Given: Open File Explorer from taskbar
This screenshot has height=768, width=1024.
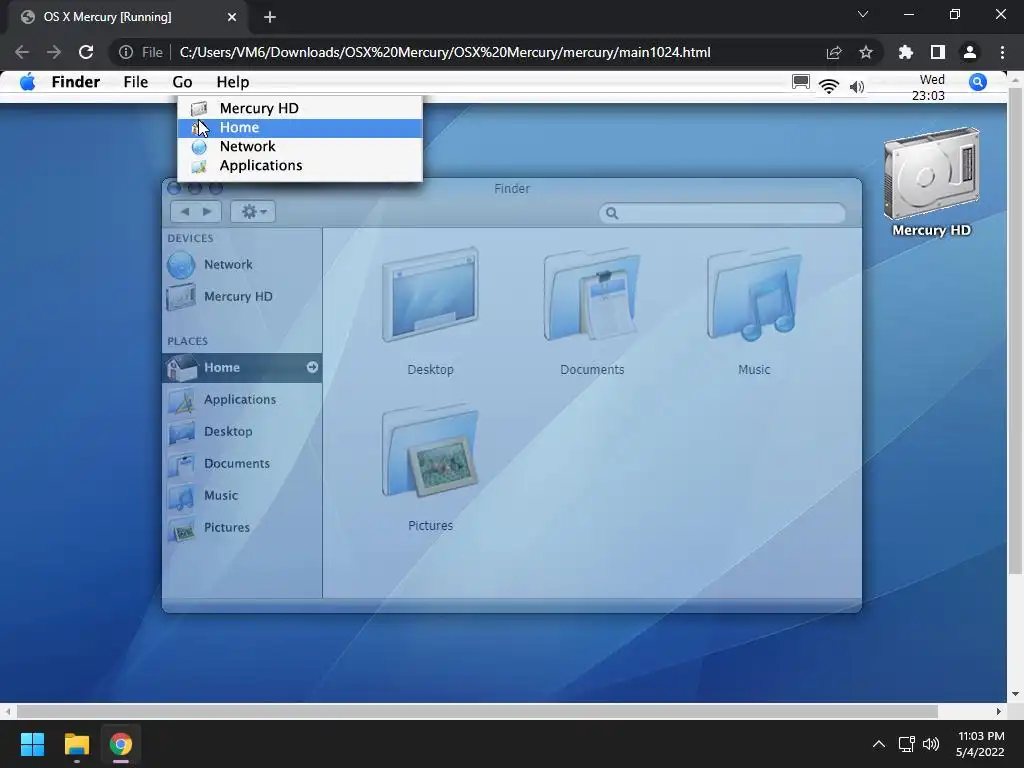Looking at the screenshot, I should coord(76,744).
